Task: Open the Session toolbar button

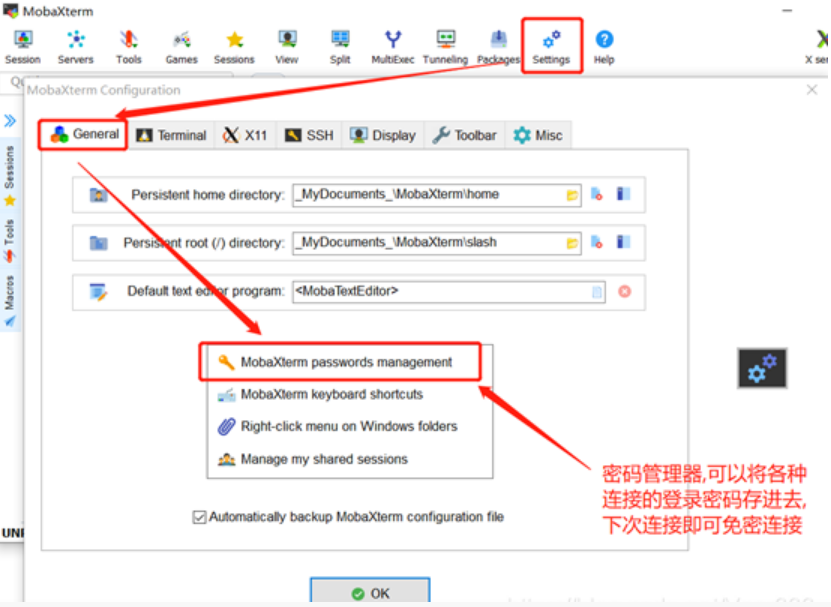Action: pyautogui.click(x=23, y=47)
